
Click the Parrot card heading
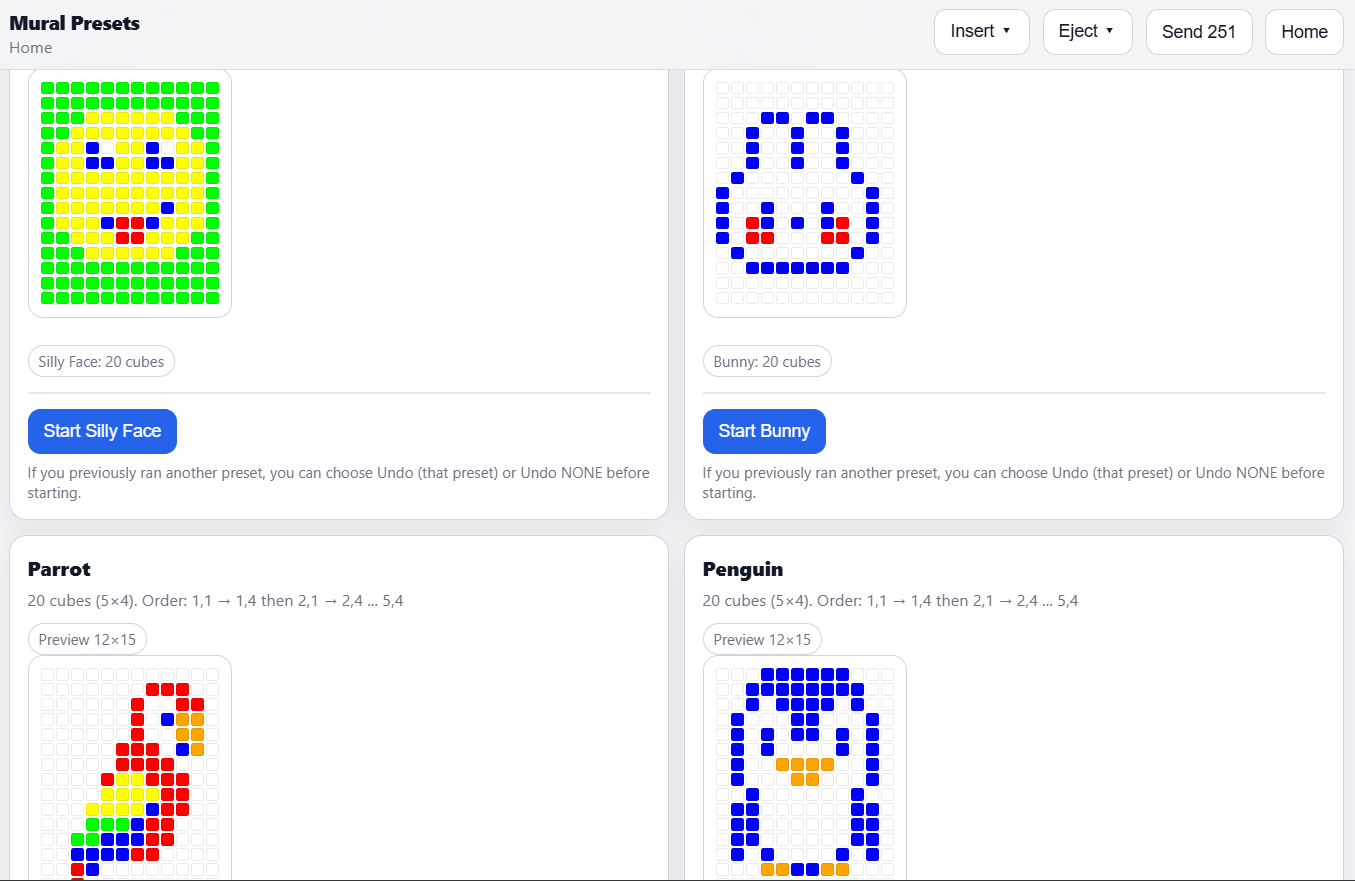tap(59, 569)
